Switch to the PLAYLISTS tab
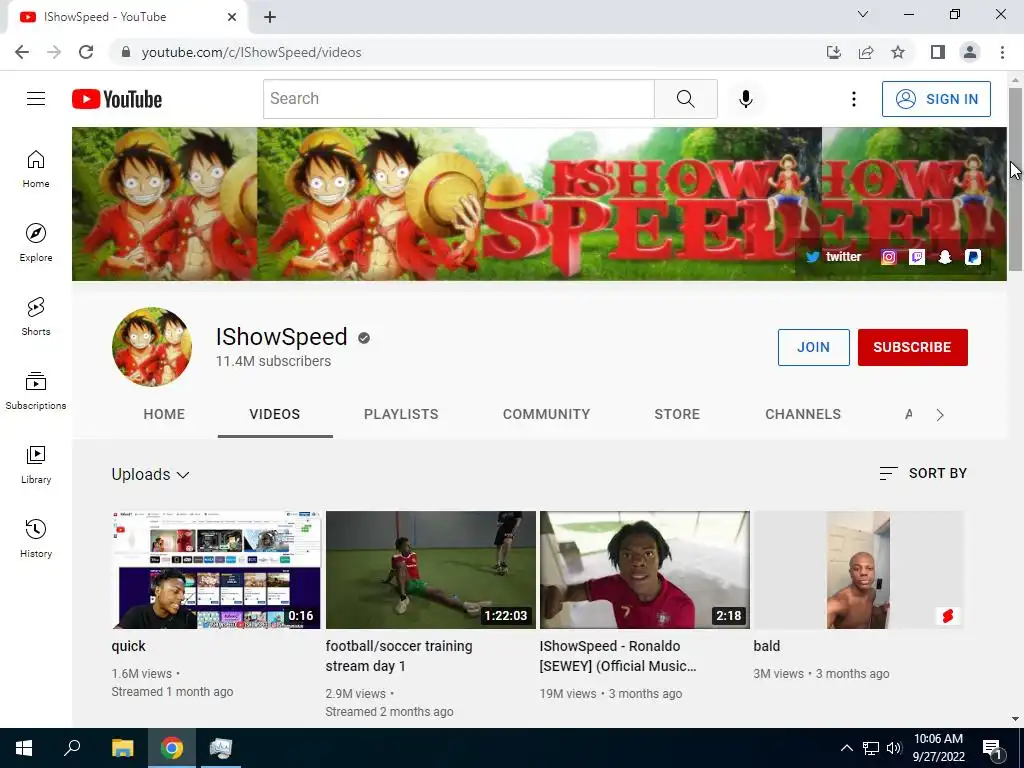 tap(401, 414)
